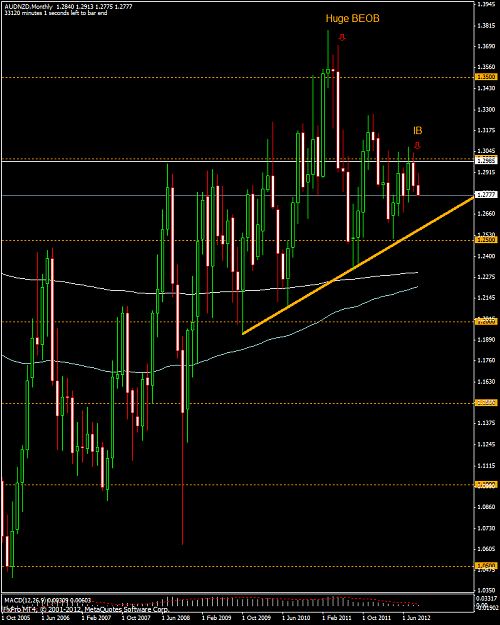This screenshot has height=625, width=500.
Task: Click the "1 Jun 2010" date label
Action: tap(296, 617)
